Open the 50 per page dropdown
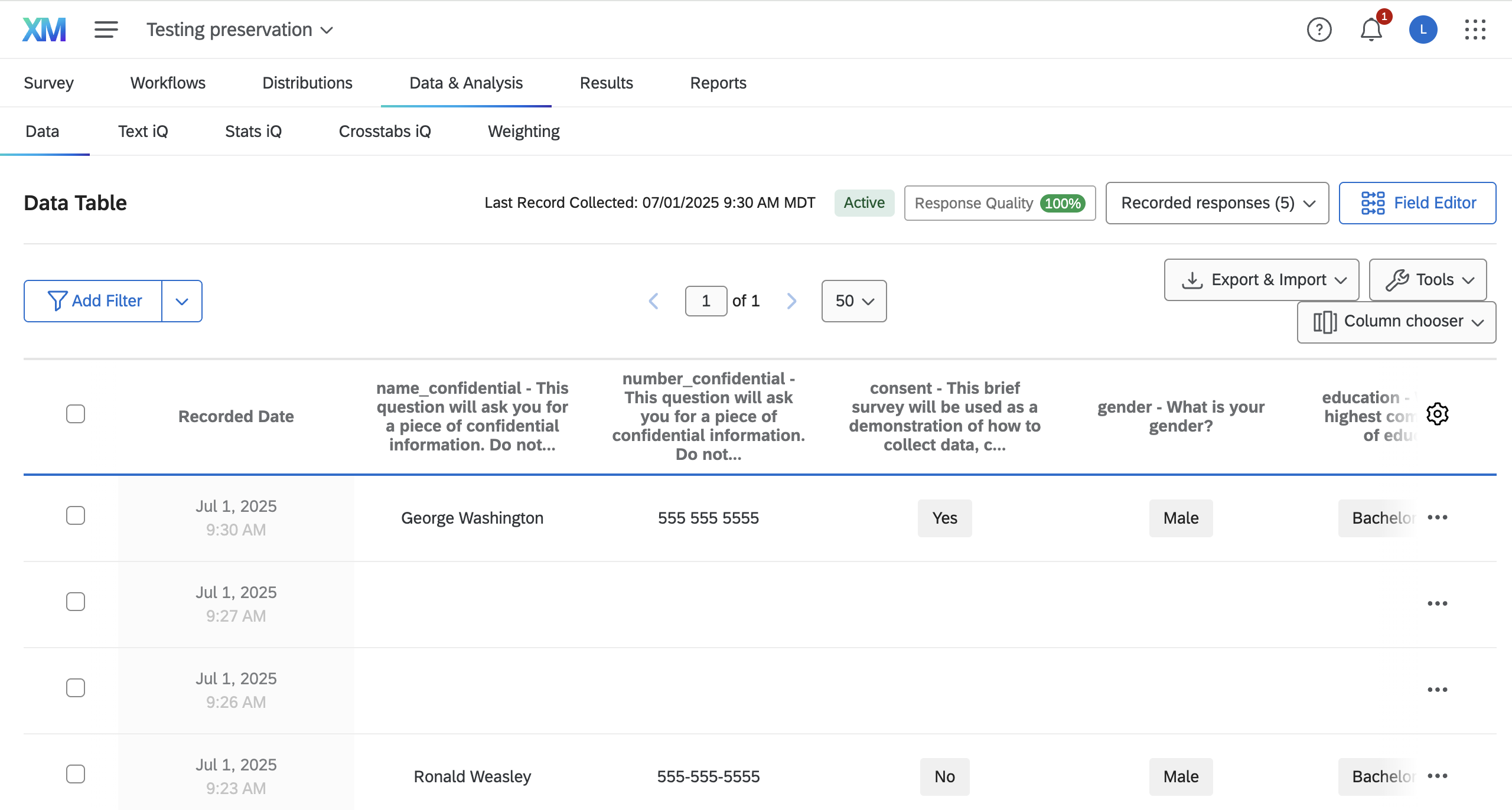Screen dimensions: 1512x810 (x=853, y=301)
